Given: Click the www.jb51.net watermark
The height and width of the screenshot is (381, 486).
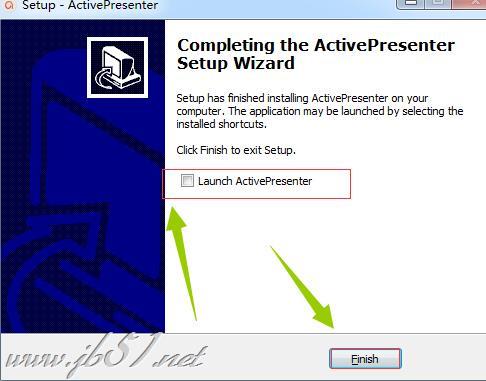Looking at the screenshot, I should [x=105, y=356].
